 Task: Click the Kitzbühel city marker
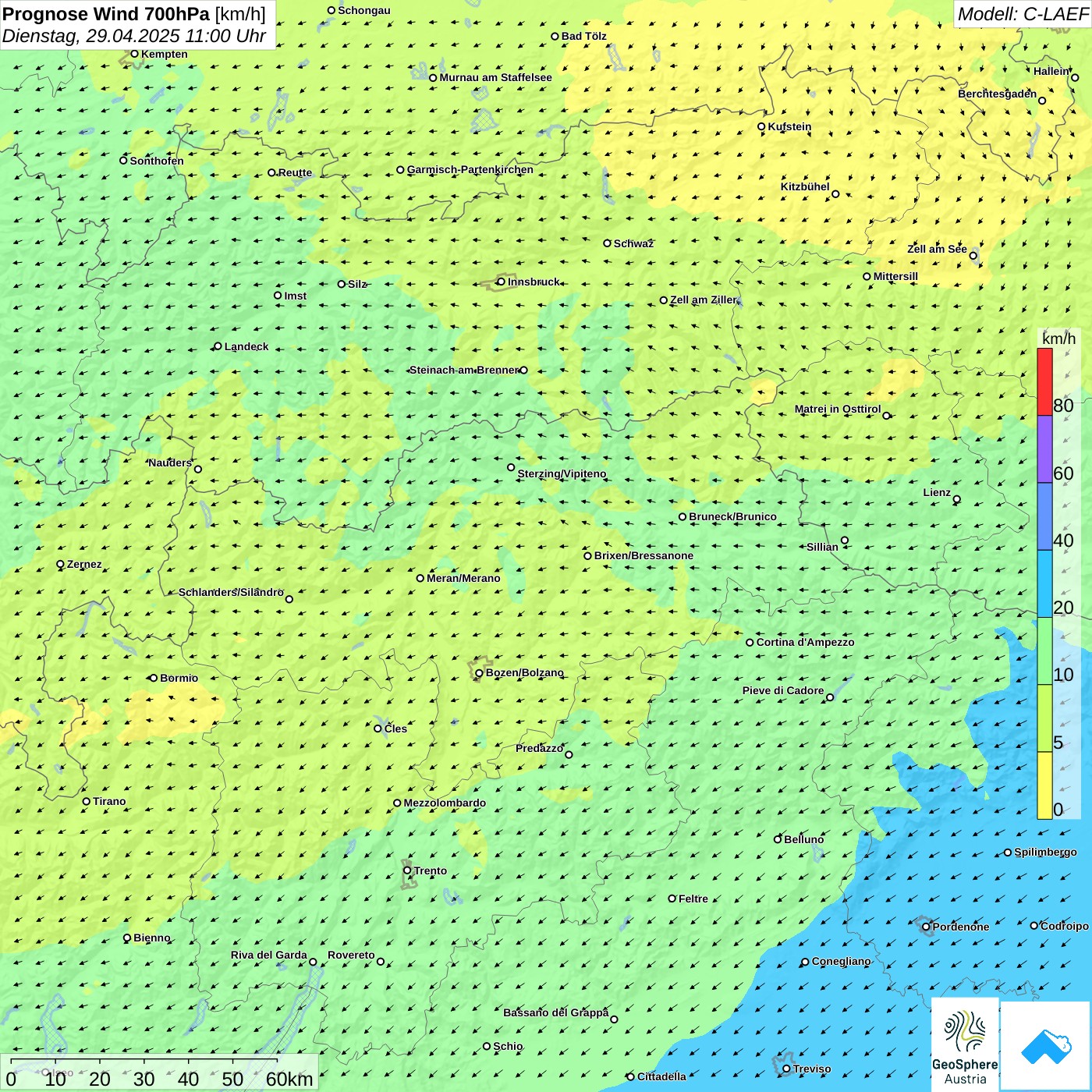point(835,194)
